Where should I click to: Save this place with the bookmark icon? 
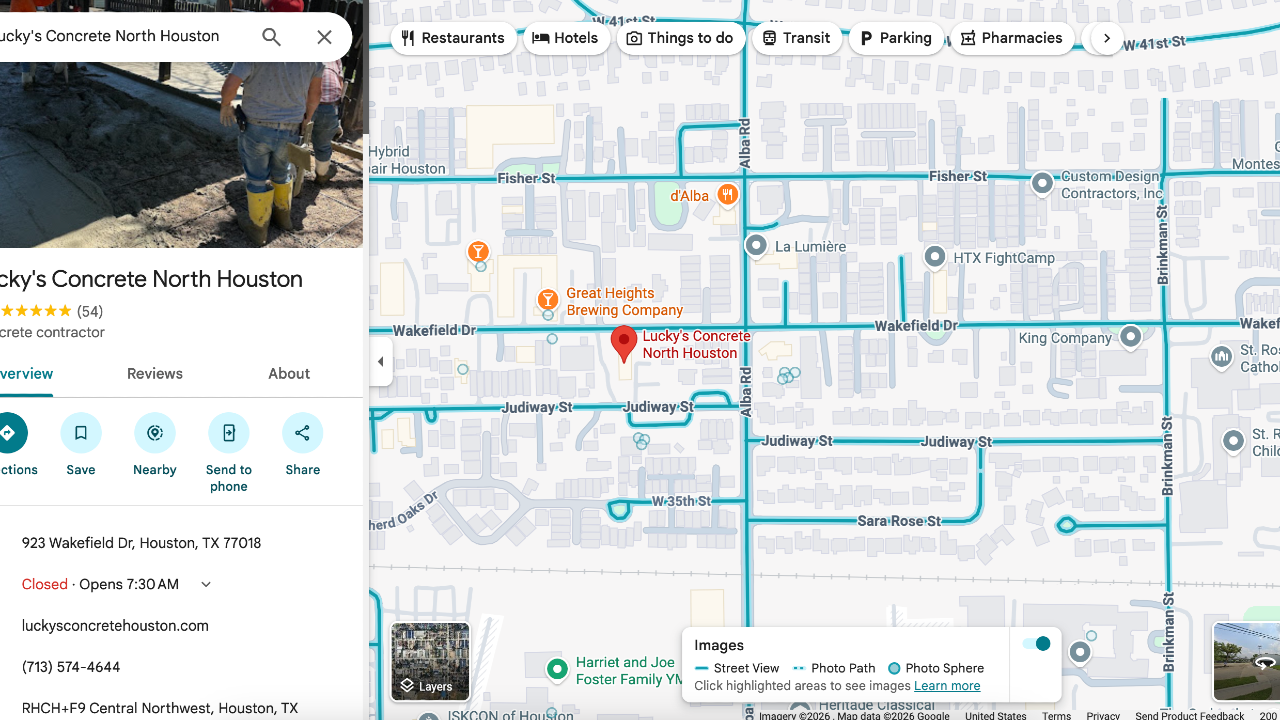coord(81,433)
